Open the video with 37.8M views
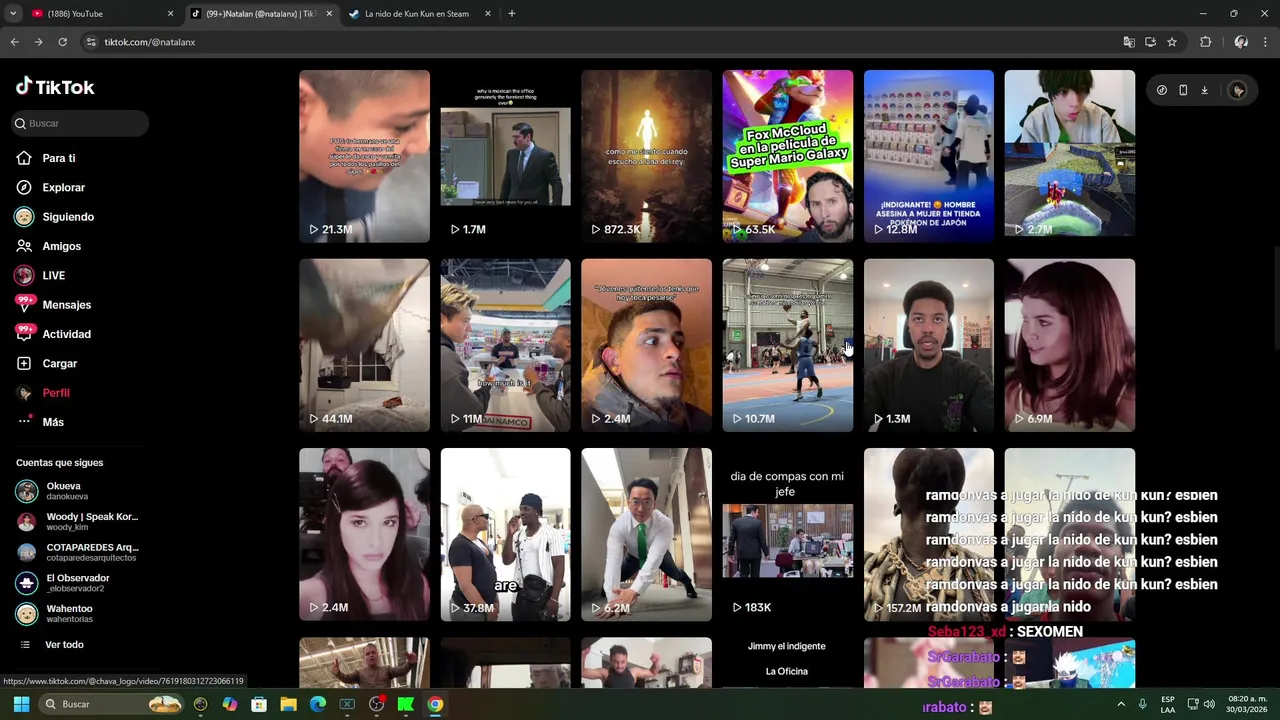This screenshot has width=1280, height=720. click(505, 534)
